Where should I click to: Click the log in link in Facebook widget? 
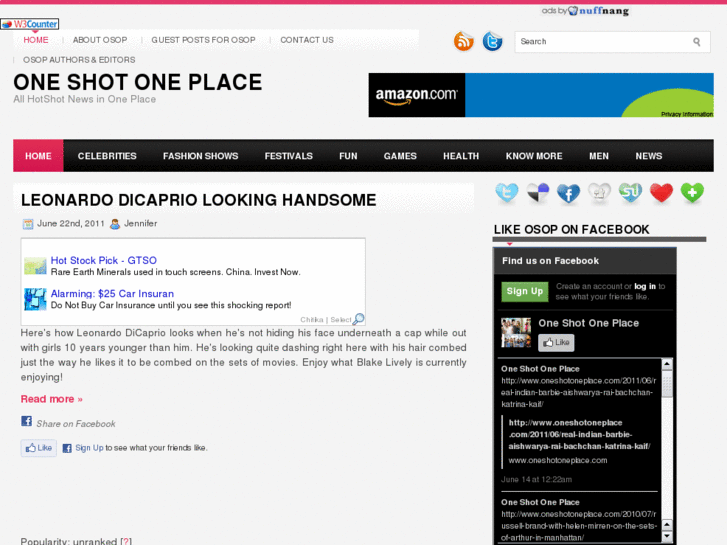(645, 286)
